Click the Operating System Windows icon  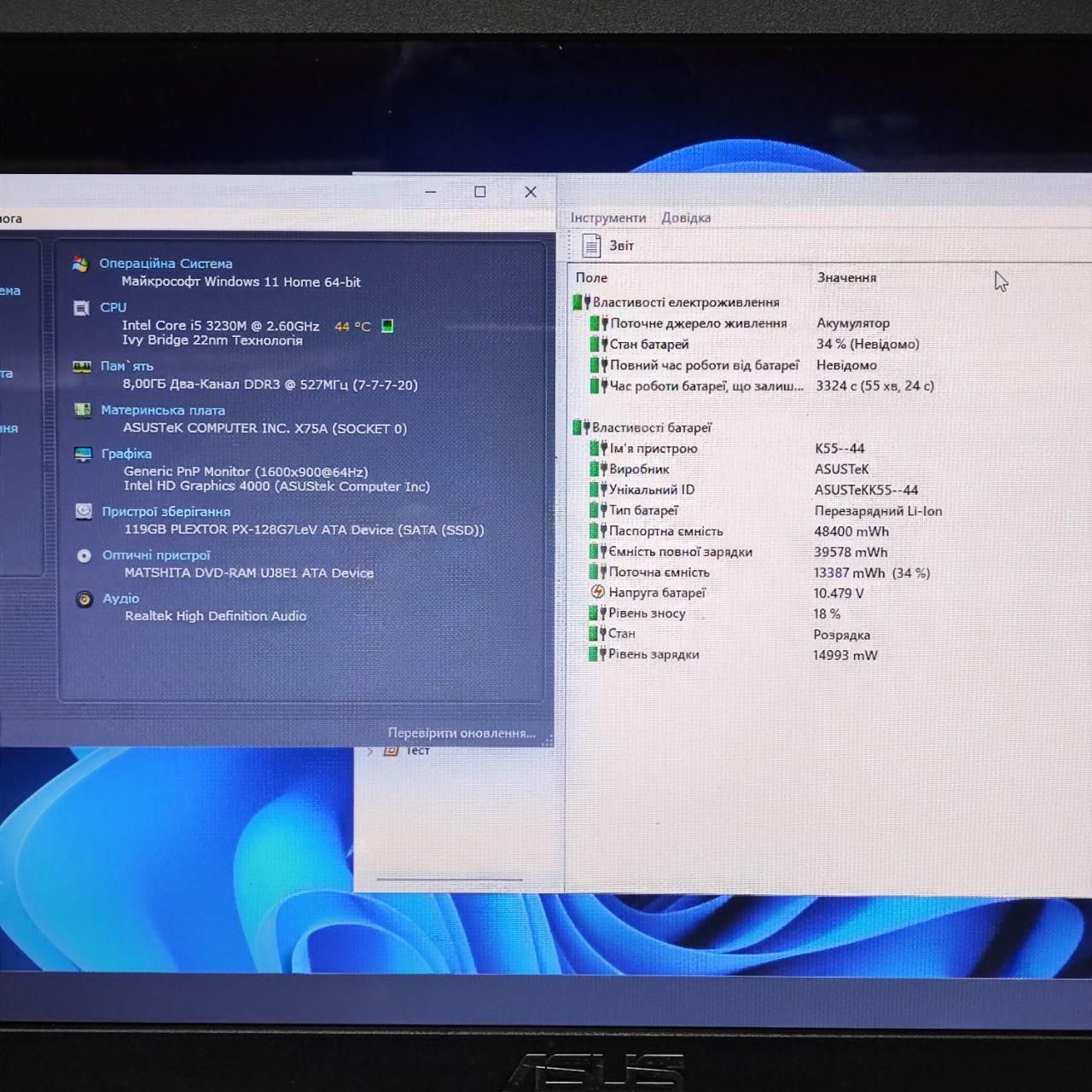click(x=80, y=264)
